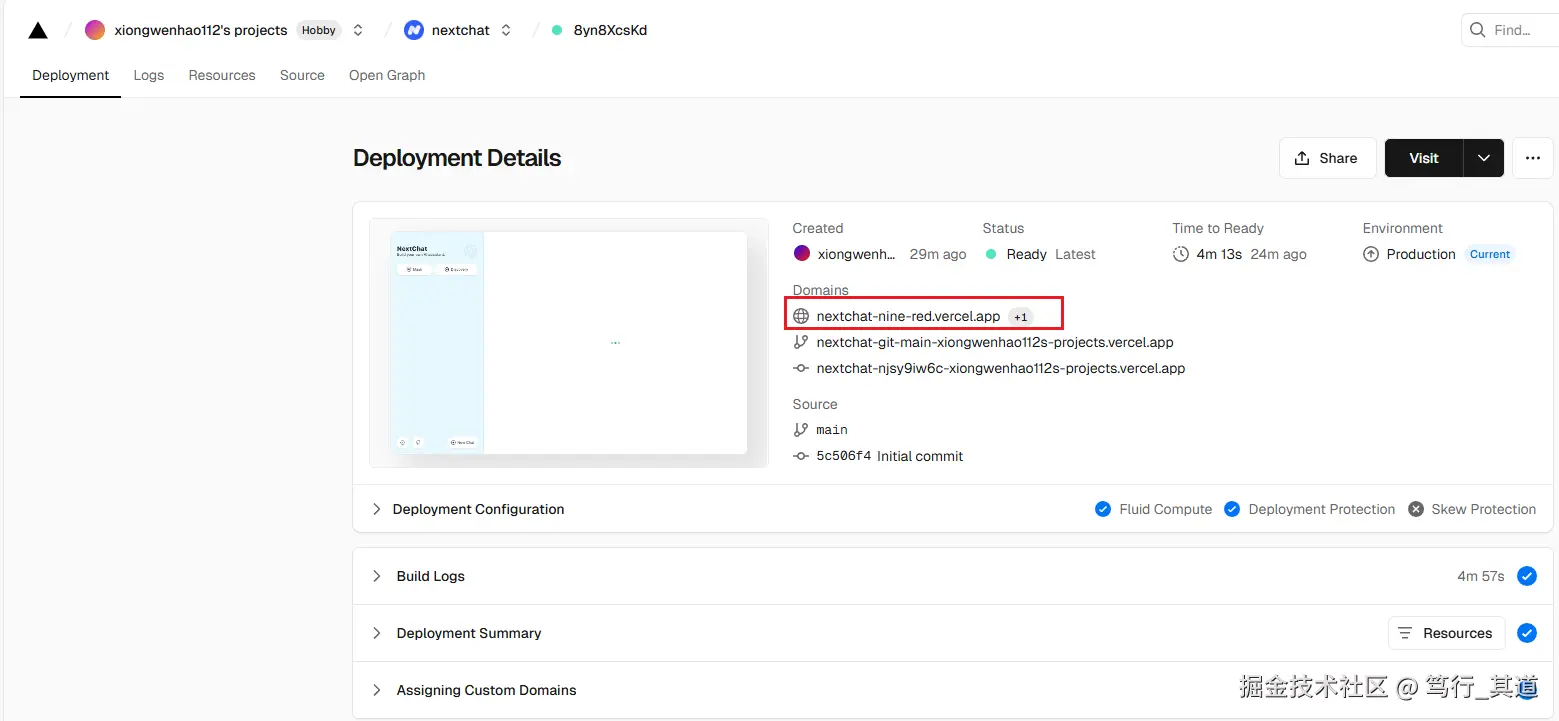Click the Skew Protection disabled indicator
Screen dimensions: 1559x721
click(x=1416, y=509)
